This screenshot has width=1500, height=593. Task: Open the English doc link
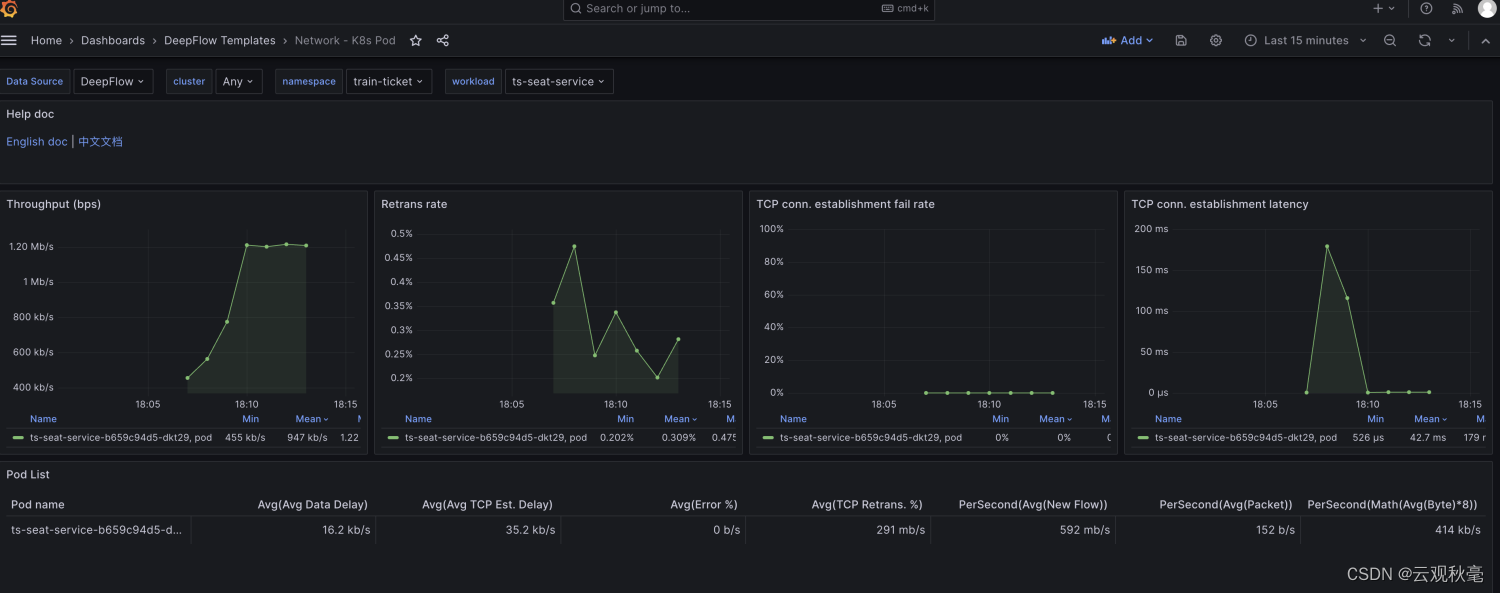(37, 142)
